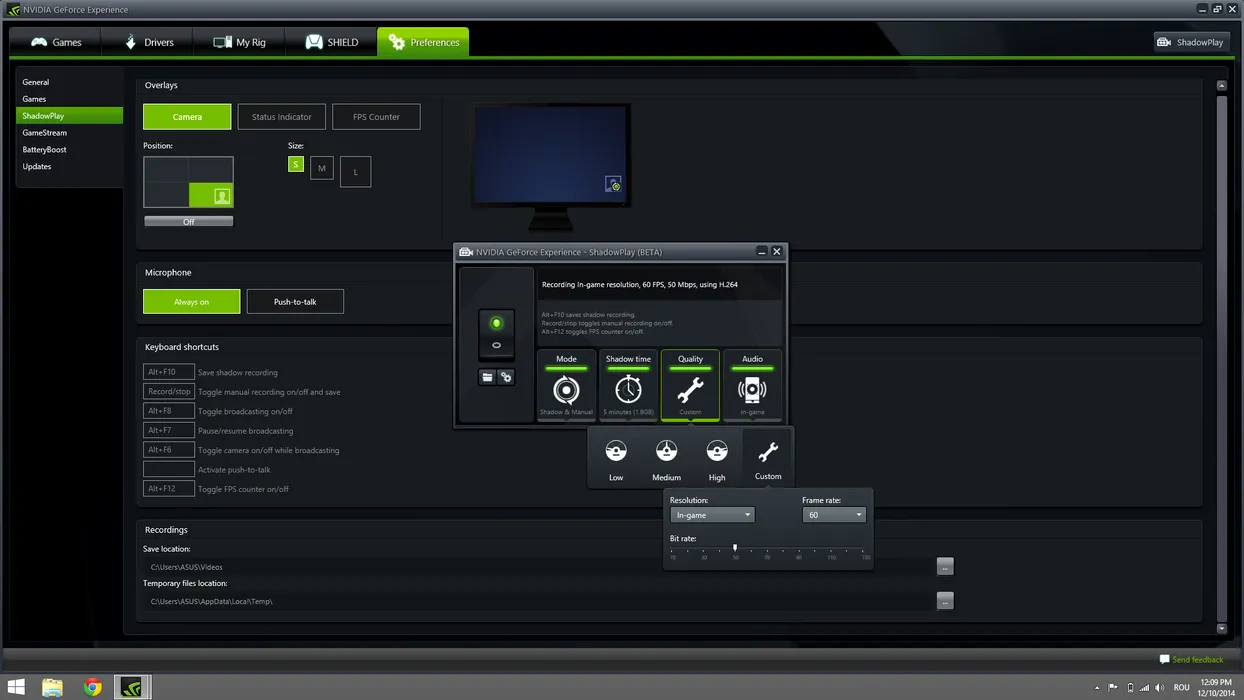Adjust the Bit rate slider

pyautogui.click(x=735, y=548)
